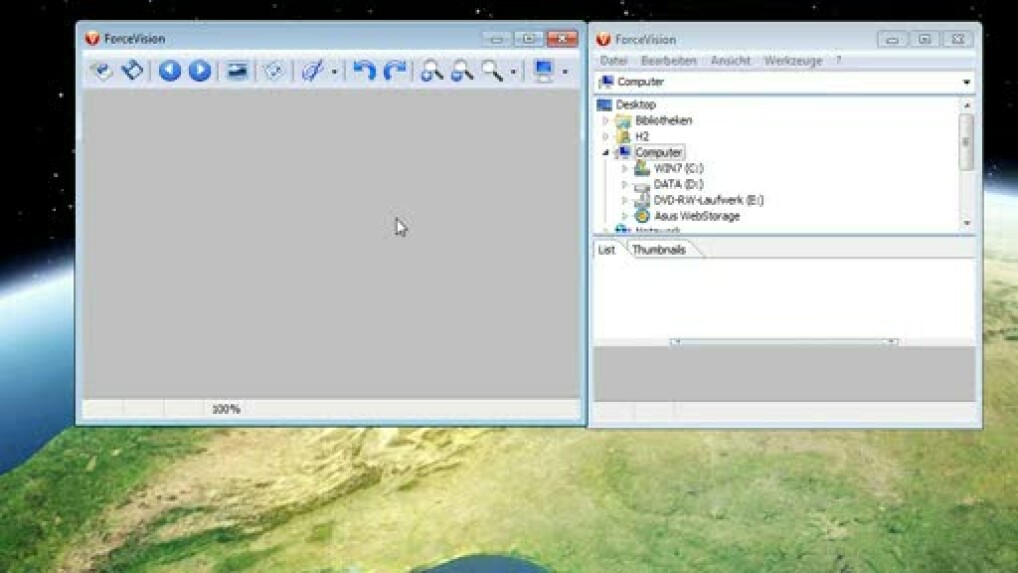Open the Datei menu
This screenshot has height=573, width=1018.
point(614,61)
